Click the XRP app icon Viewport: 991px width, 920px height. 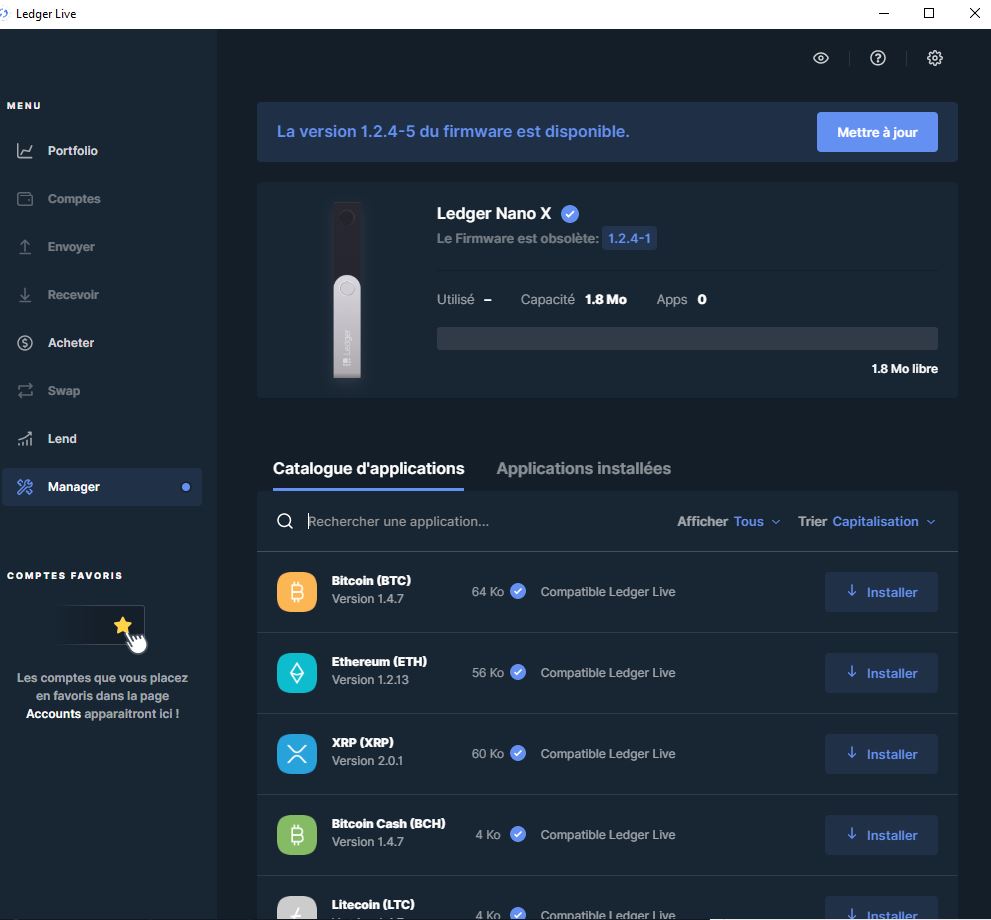point(296,753)
